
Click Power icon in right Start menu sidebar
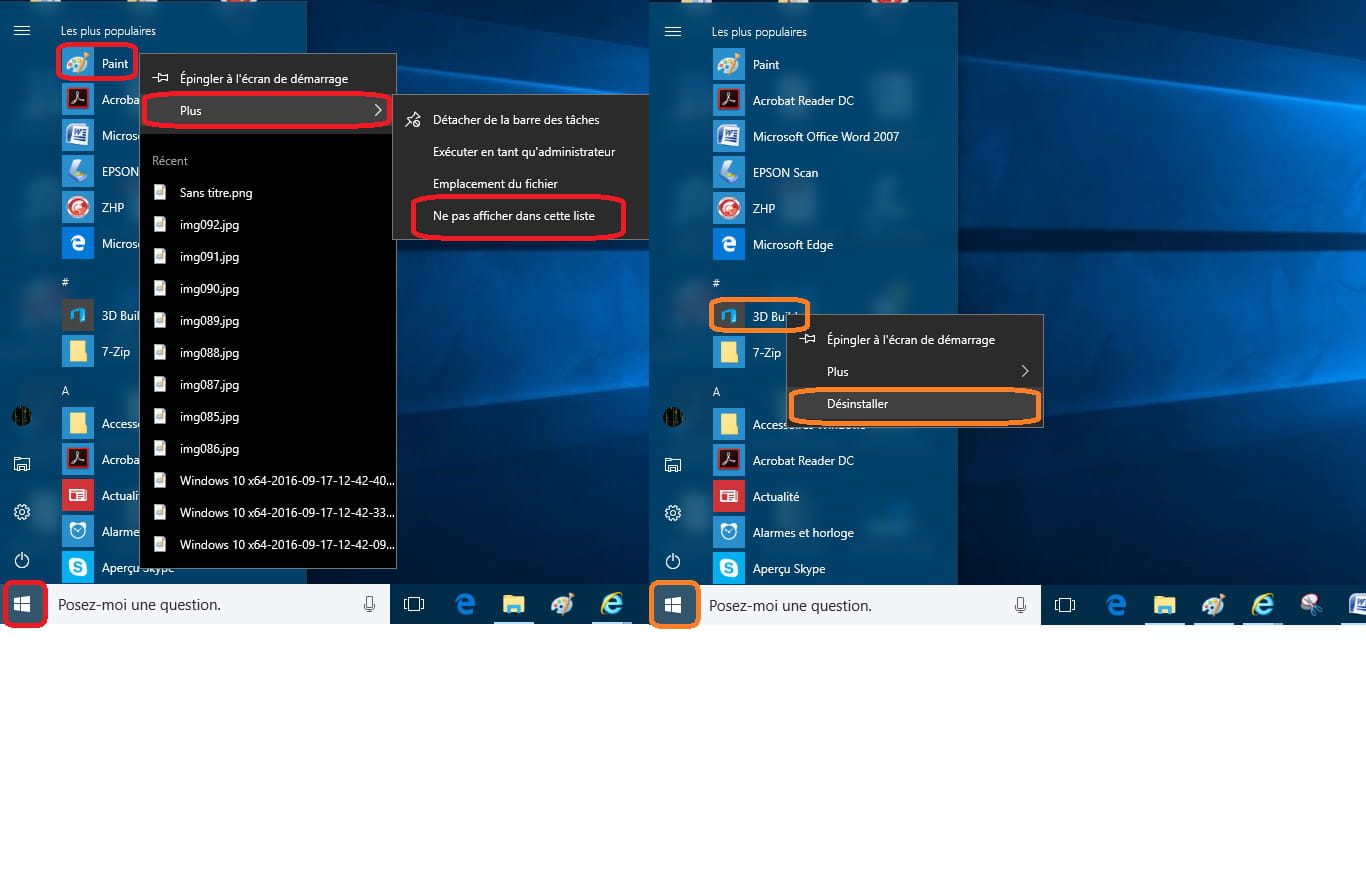673,561
